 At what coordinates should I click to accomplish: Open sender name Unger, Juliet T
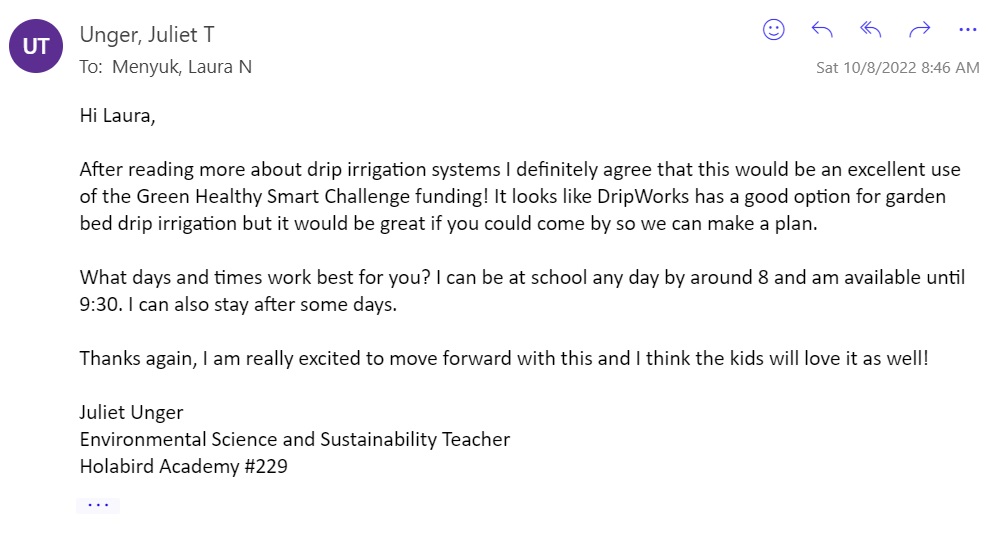[147, 35]
